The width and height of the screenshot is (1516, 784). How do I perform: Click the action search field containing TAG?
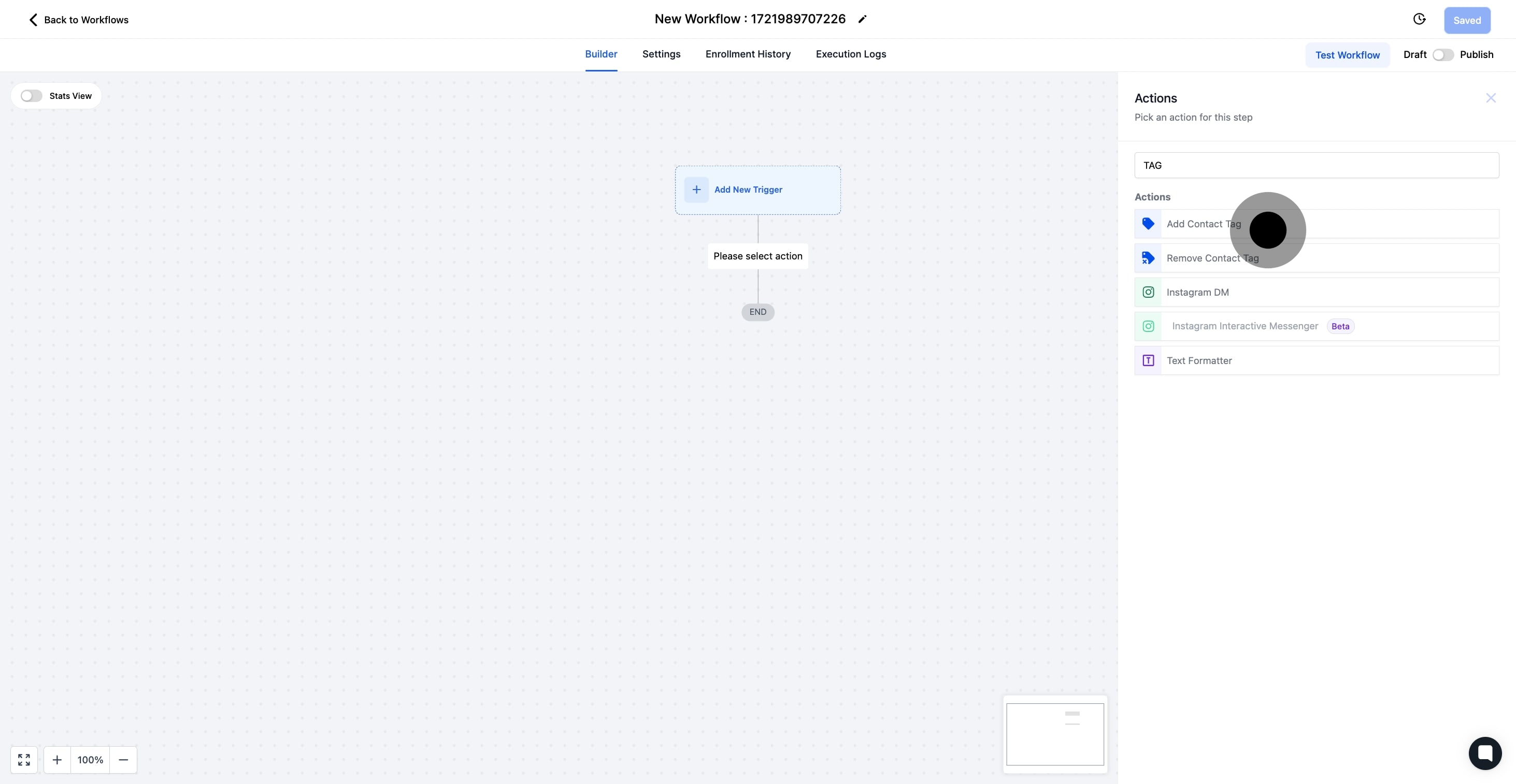pos(1317,165)
